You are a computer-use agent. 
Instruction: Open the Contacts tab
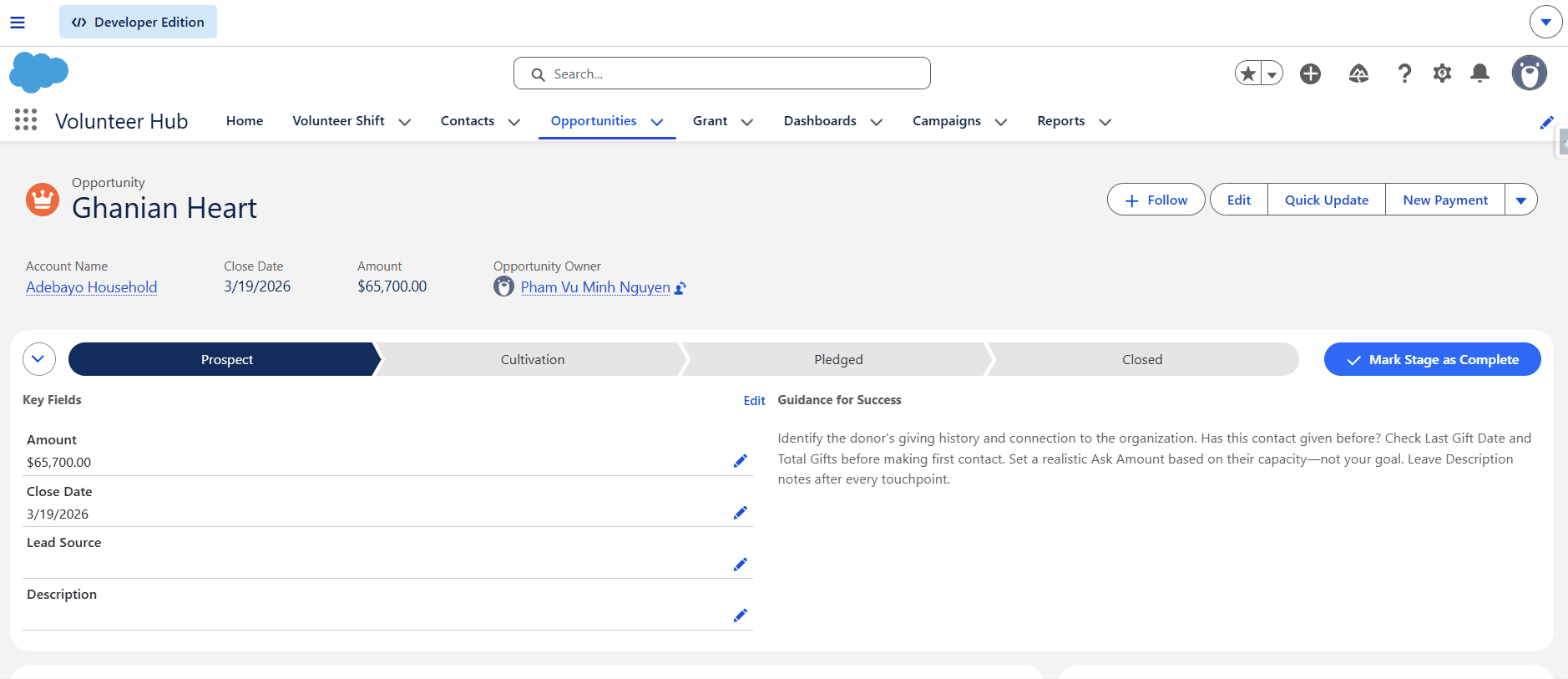(x=468, y=121)
